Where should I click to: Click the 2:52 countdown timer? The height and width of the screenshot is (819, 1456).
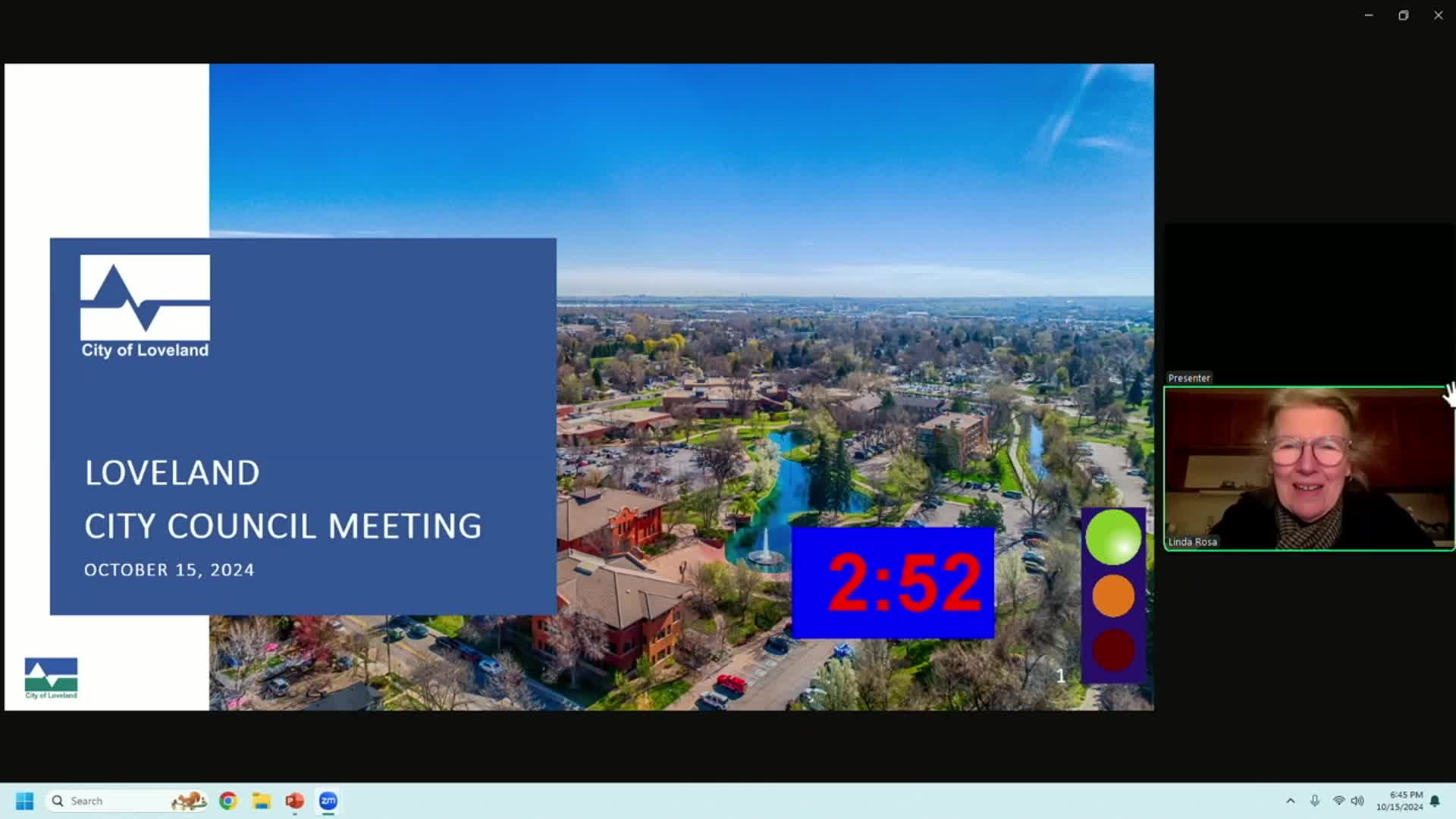tap(893, 582)
